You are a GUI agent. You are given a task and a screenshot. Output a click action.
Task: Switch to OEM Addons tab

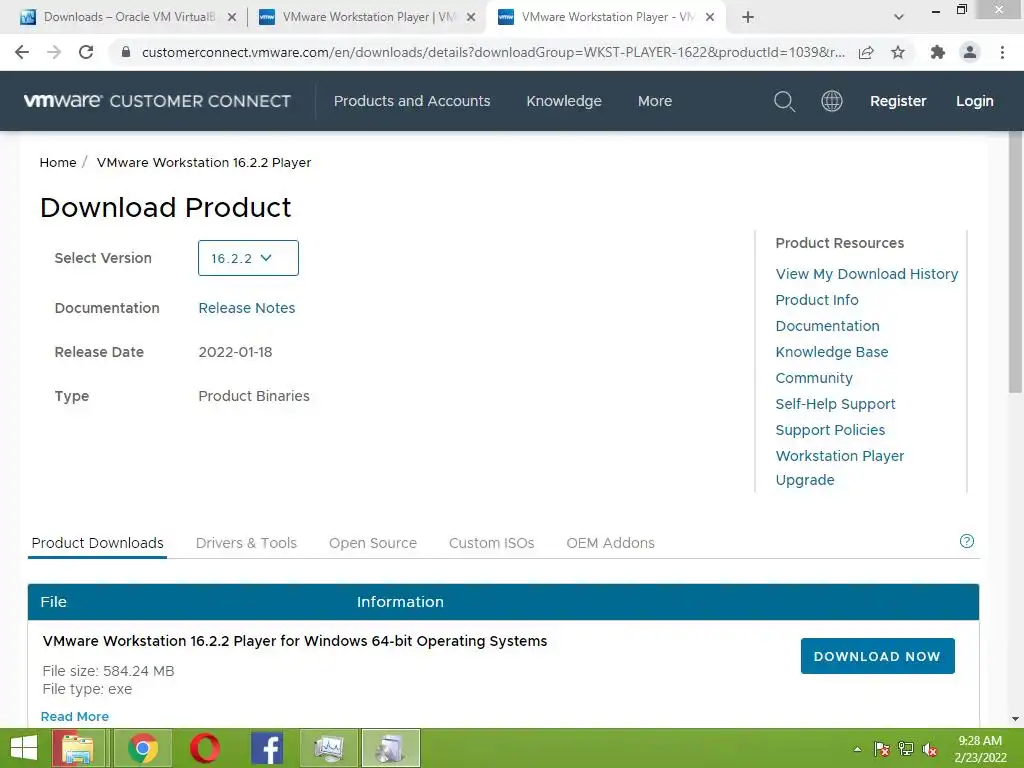611,543
